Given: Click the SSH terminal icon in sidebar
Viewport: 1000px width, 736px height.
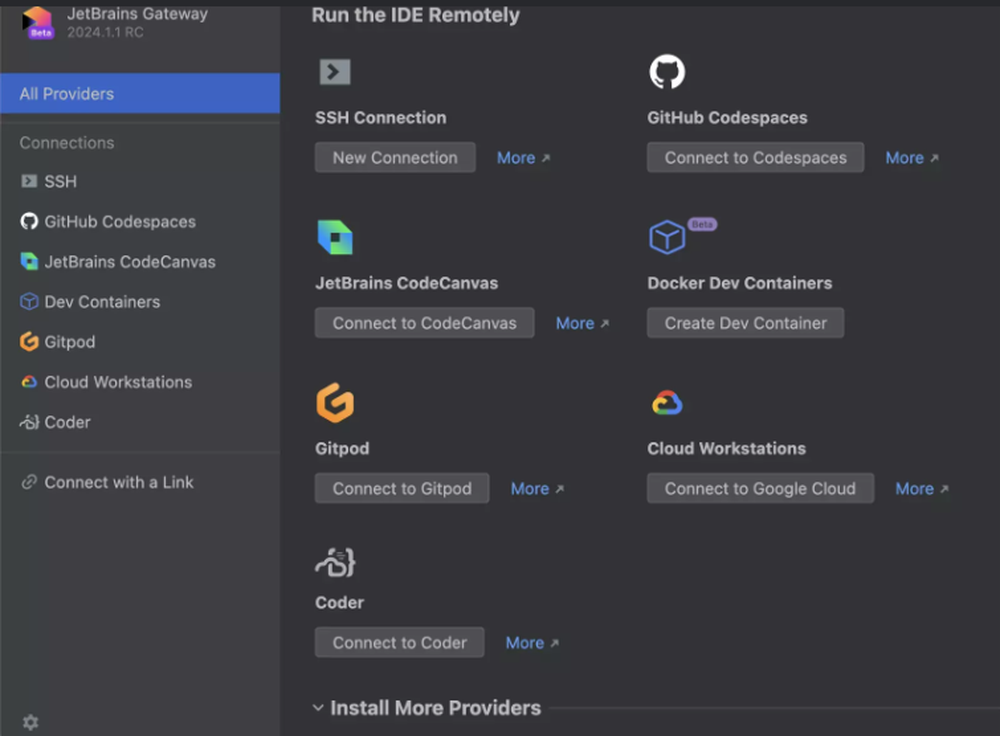Looking at the screenshot, I should (x=29, y=181).
